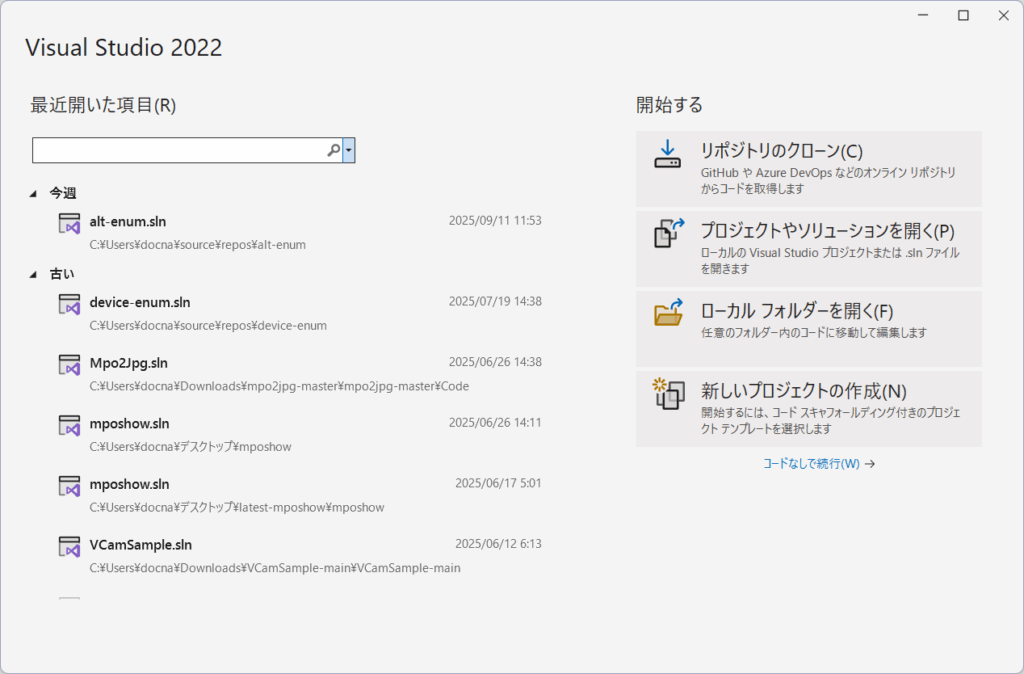Open Mpo2Jpg.sln from recent list
This screenshot has height=674, width=1024.
(x=299, y=374)
